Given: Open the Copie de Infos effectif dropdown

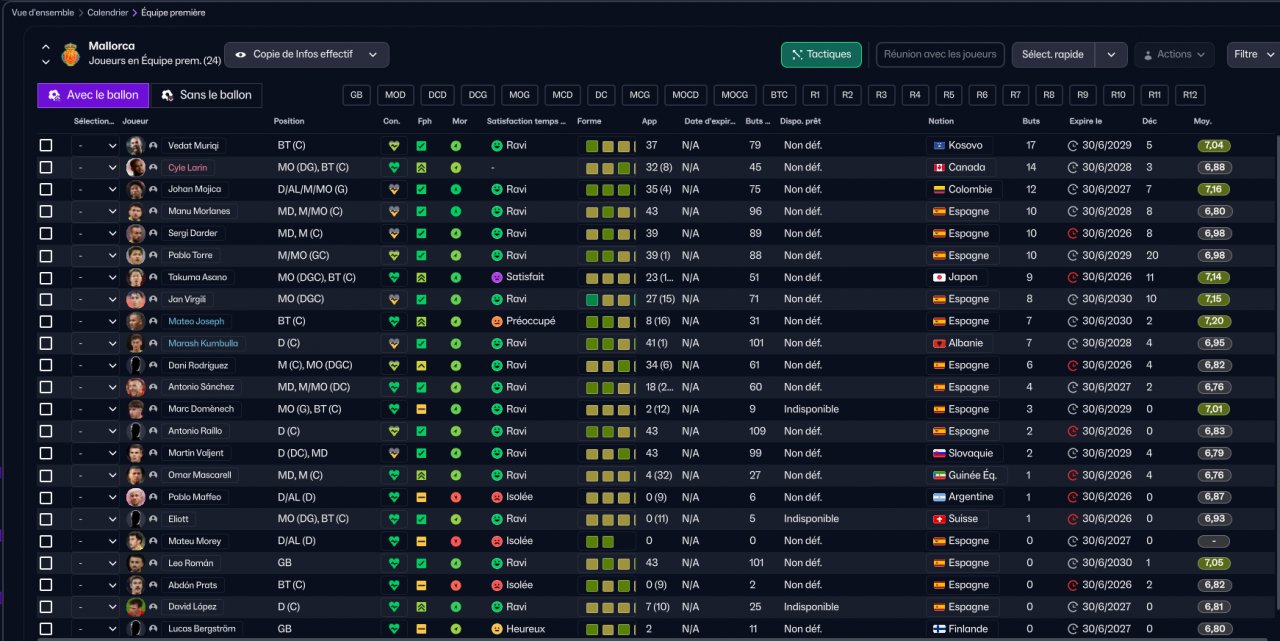Looking at the screenshot, I should point(307,55).
